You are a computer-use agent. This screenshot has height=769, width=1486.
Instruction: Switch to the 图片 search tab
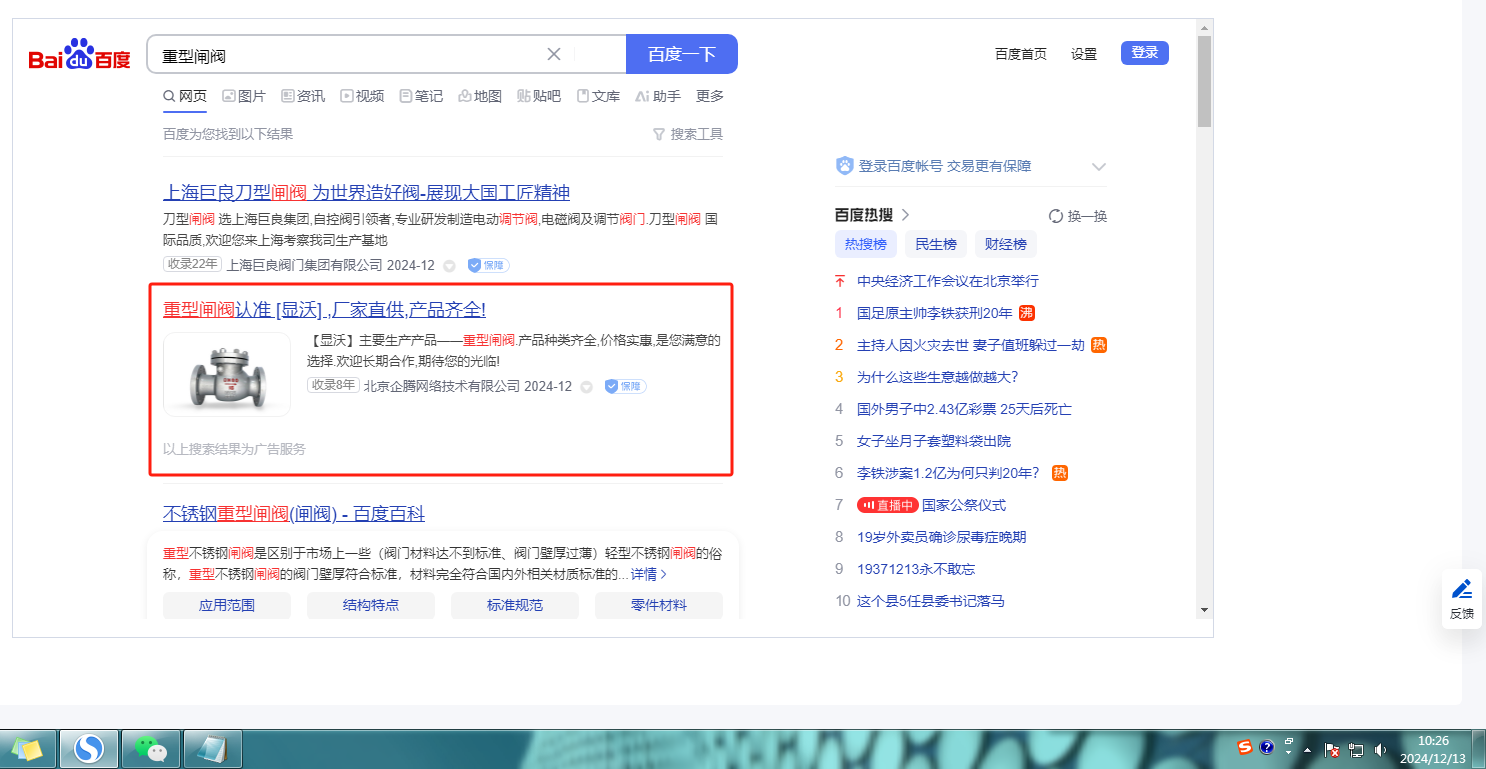(x=244, y=96)
